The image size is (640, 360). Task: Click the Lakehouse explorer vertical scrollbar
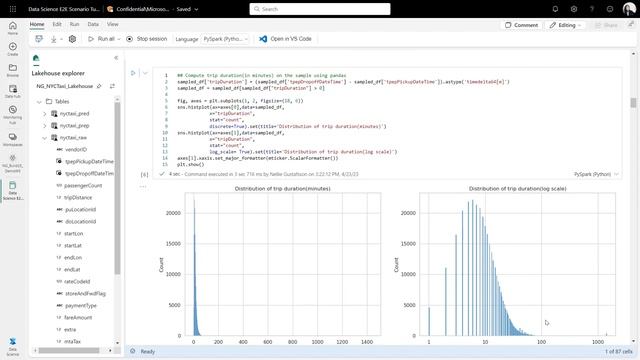click(x=118, y=188)
